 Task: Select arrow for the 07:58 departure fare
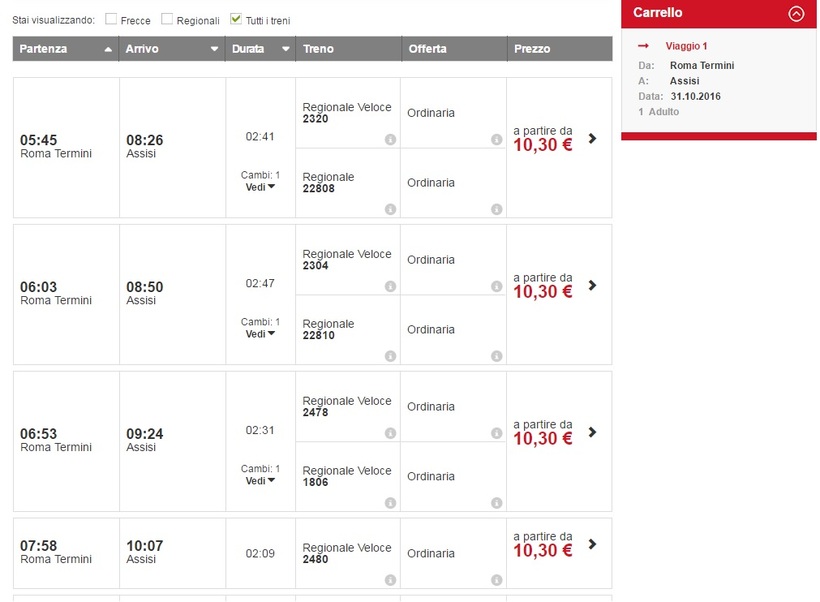[592, 544]
